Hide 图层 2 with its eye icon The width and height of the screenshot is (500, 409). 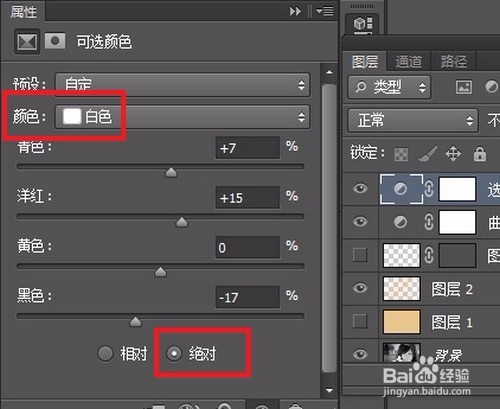[360, 288]
